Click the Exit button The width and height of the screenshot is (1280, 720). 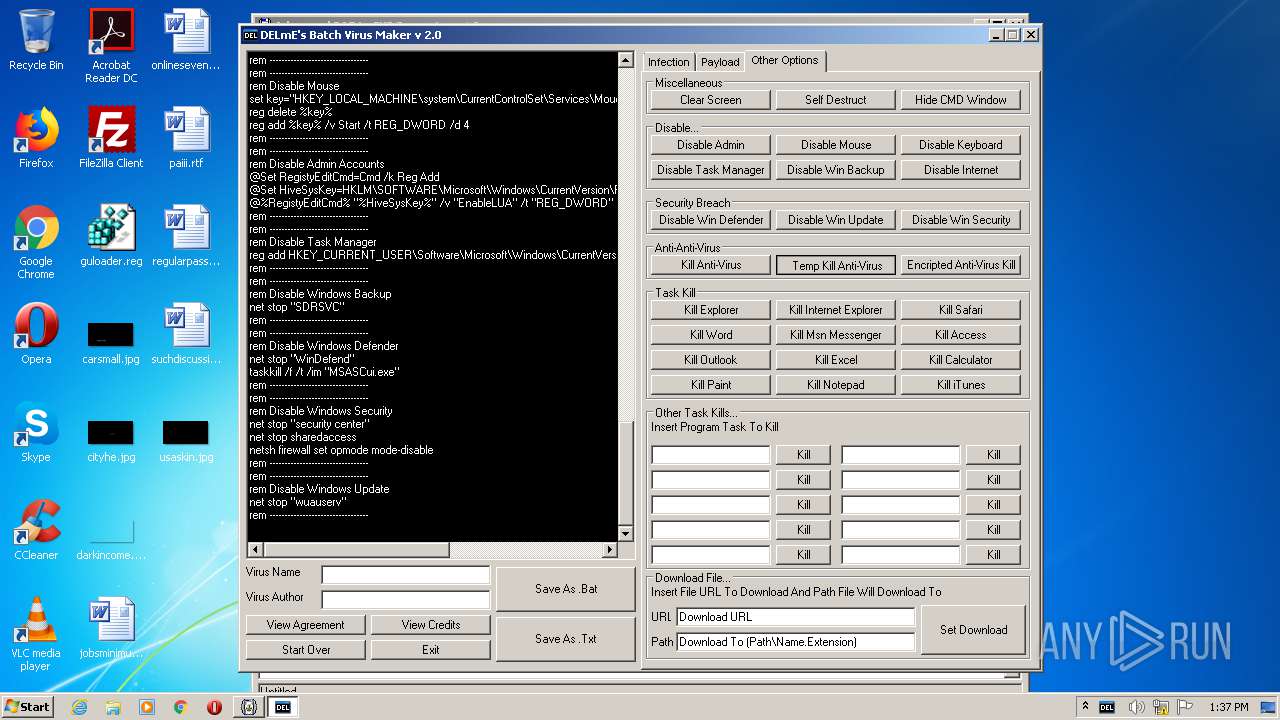[431, 650]
